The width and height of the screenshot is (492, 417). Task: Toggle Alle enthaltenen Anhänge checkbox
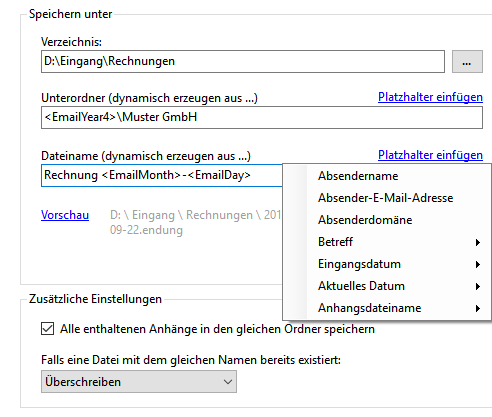[47, 329]
